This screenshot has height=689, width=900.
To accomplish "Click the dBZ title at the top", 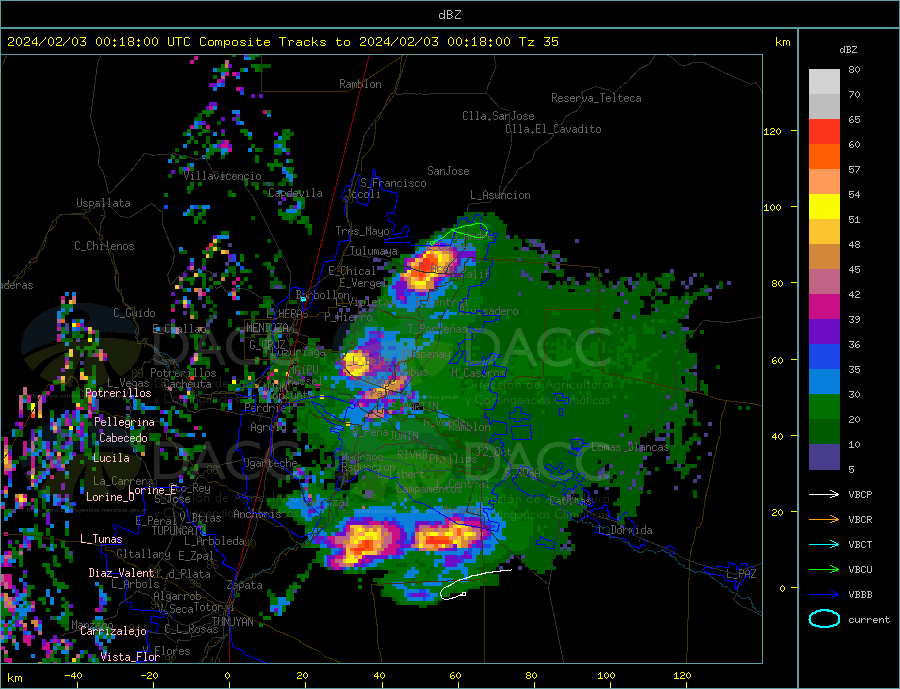I will 449,15.
